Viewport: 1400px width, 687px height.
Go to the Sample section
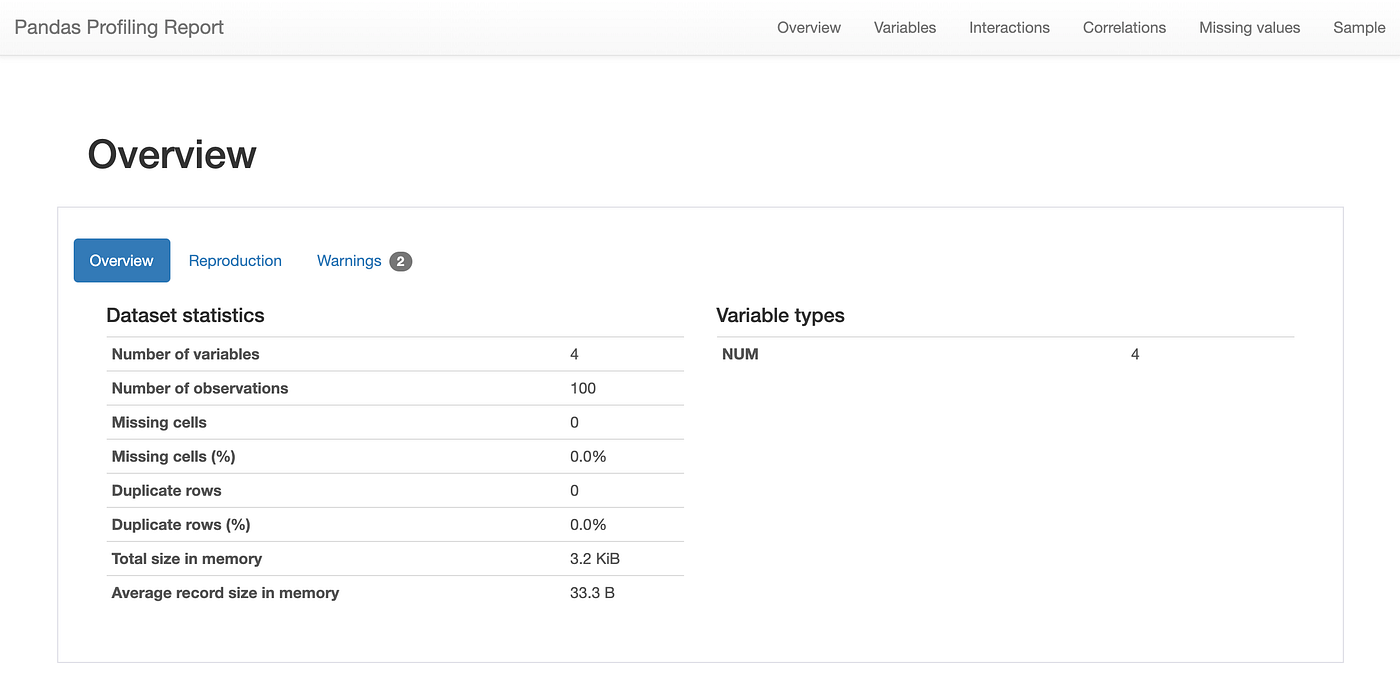click(x=1359, y=27)
